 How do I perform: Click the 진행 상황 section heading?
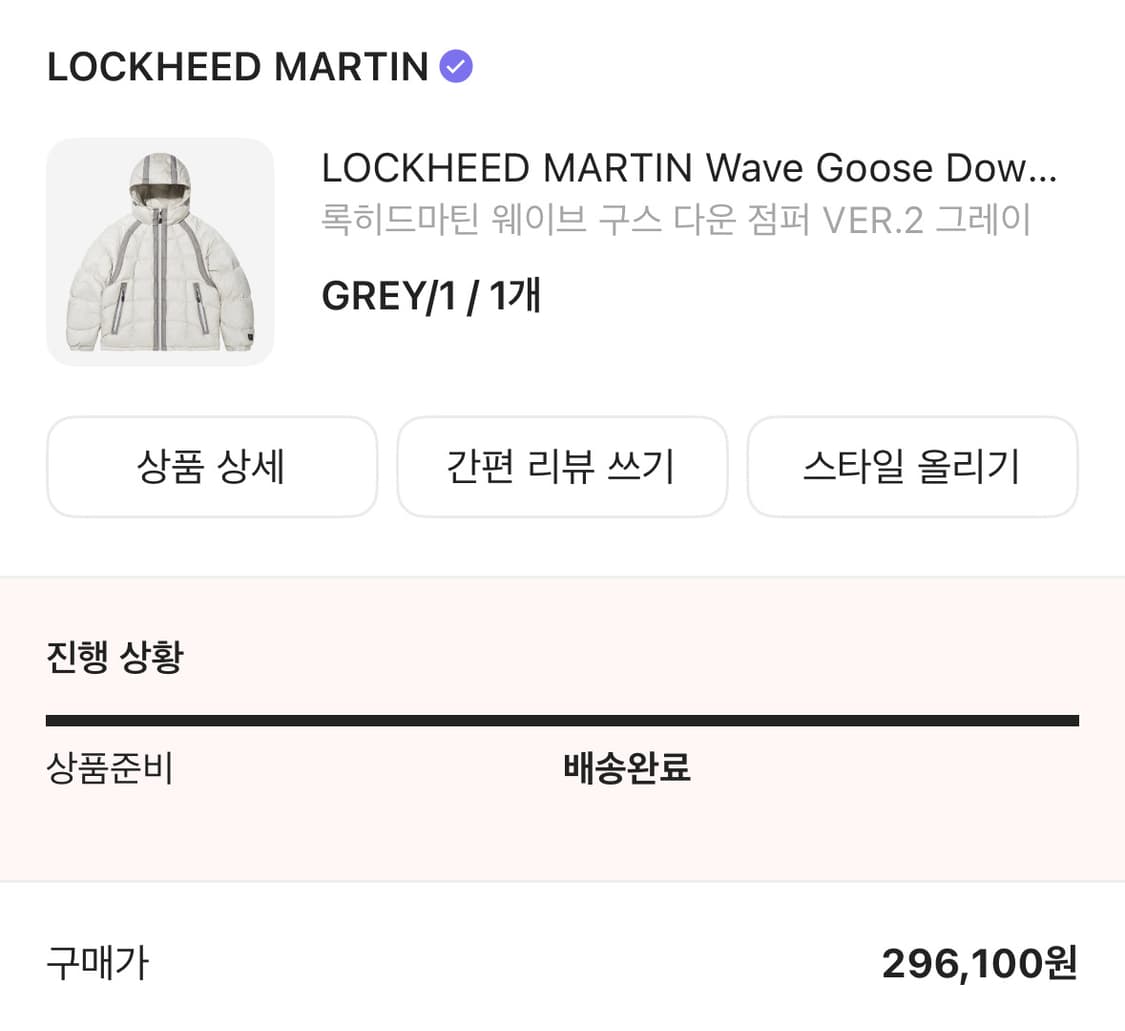tap(115, 657)
